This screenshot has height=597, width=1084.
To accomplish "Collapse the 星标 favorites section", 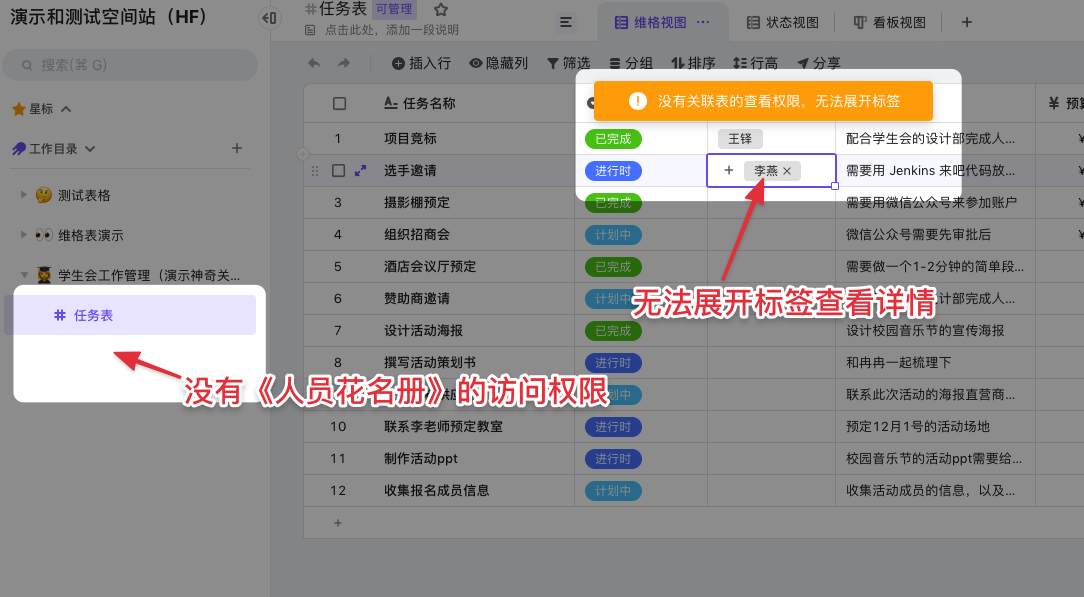I will pos(66,109).
